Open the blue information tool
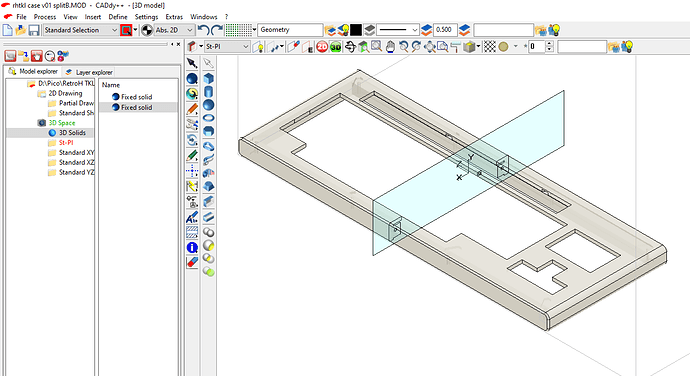The width and height of the screenshot is (690, 376). 192,247
